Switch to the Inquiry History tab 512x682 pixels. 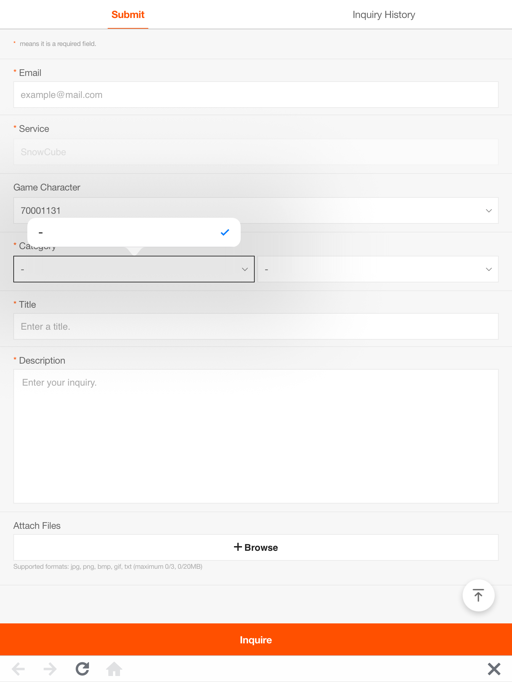(x=384, y=15)
